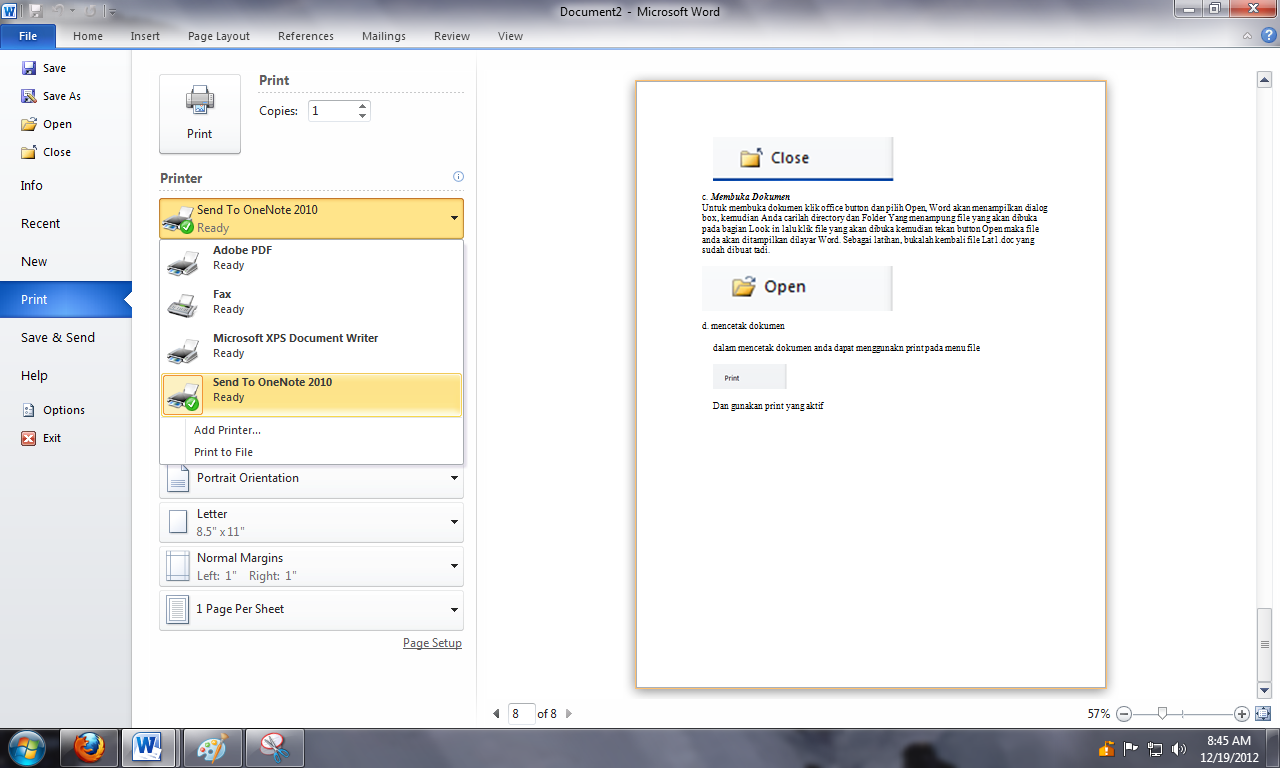
Task: Open the Page Layout tab
Action: 219,36
